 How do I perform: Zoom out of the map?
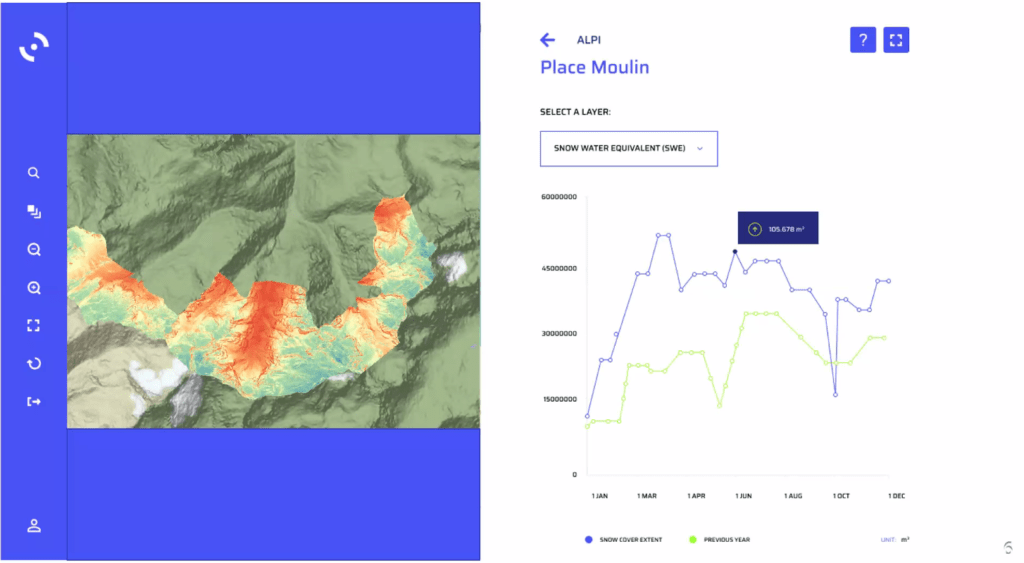pyautogui.click(x=34, y=250)
